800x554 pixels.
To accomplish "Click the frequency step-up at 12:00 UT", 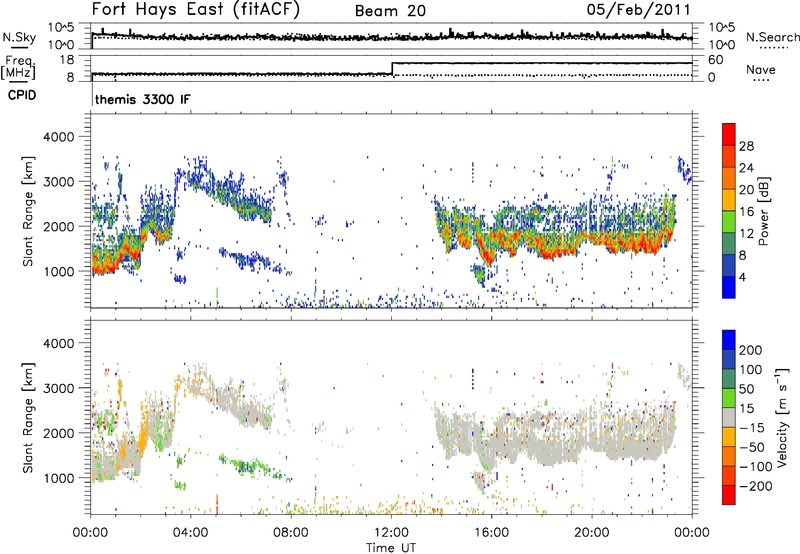I will point(392,69).
